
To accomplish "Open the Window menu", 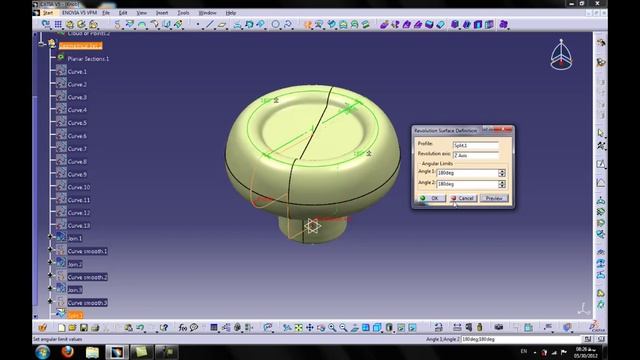I will coord(207,13).
